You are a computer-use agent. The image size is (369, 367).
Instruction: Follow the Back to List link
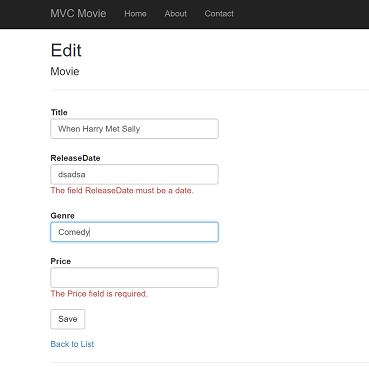72,344
